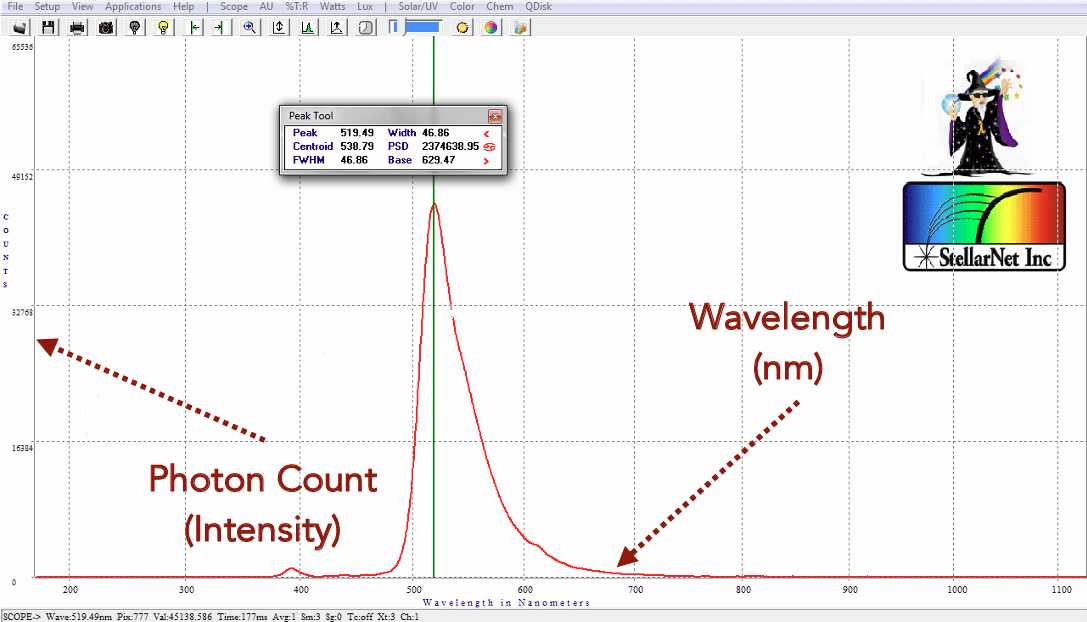Jump to the previous peak arrow
The width and height of the screenshot is (1087, 622).
[486, 132]
